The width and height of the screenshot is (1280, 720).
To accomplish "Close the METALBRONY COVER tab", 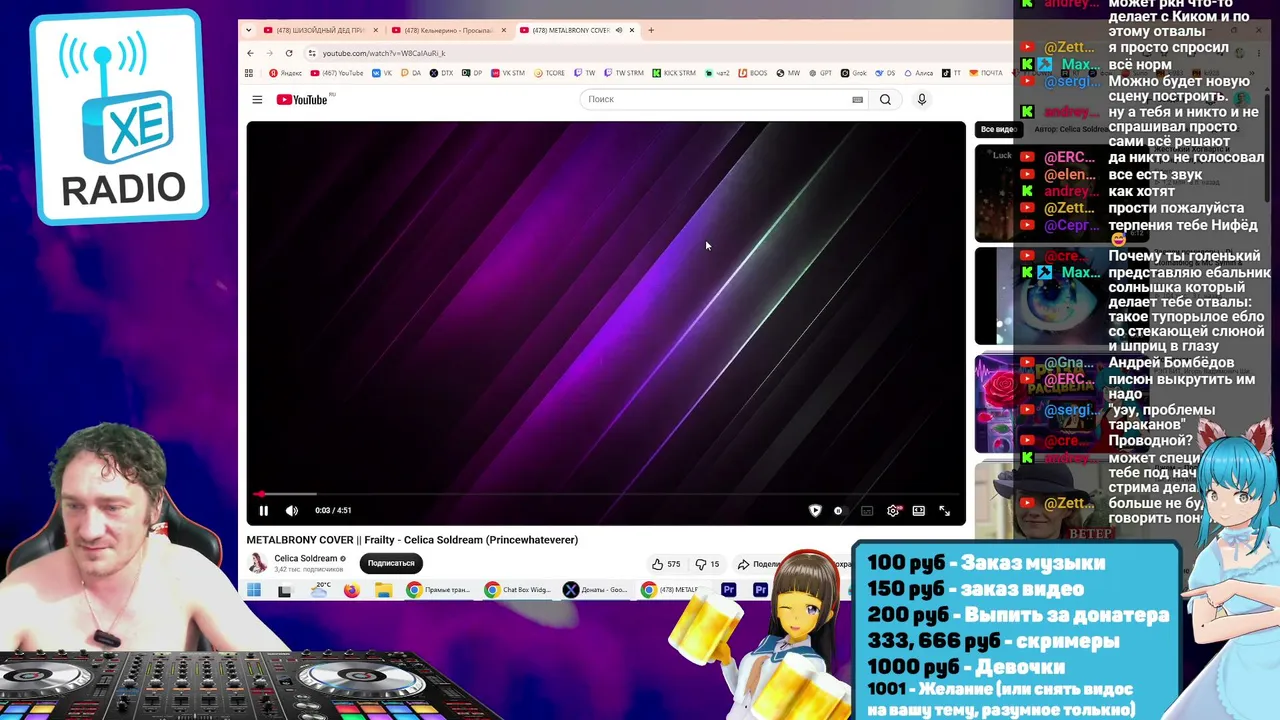I will pyautogui.click(x=632, y=30).
